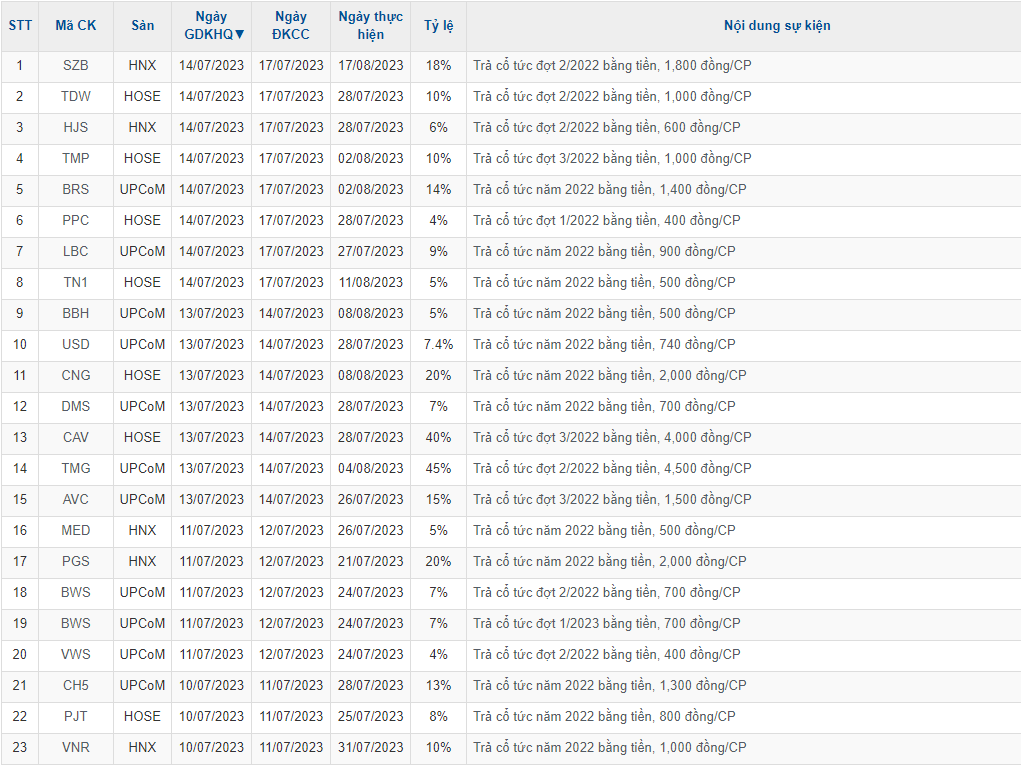Select the Ngày thực hiện column header
Viewport: 1021px width, 766px height.
tap(370, 26)
